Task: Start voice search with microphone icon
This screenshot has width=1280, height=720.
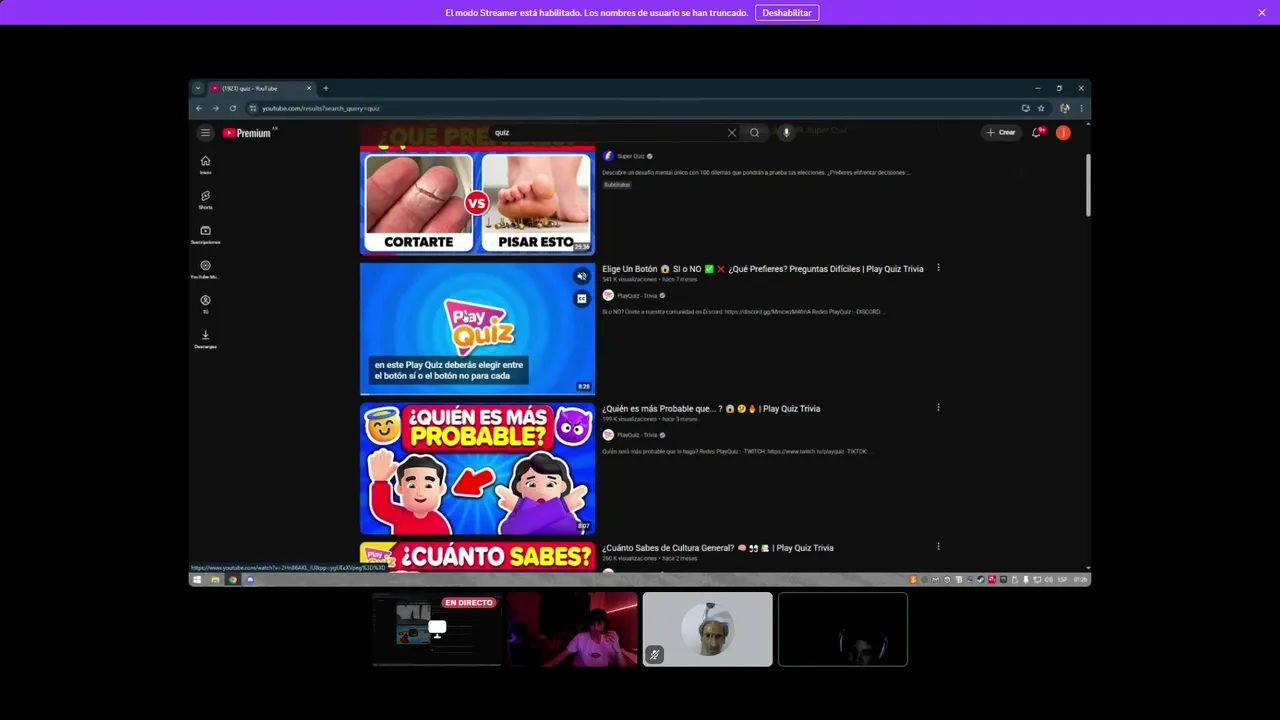Action: pyautogui.click(x=786, y=133)
